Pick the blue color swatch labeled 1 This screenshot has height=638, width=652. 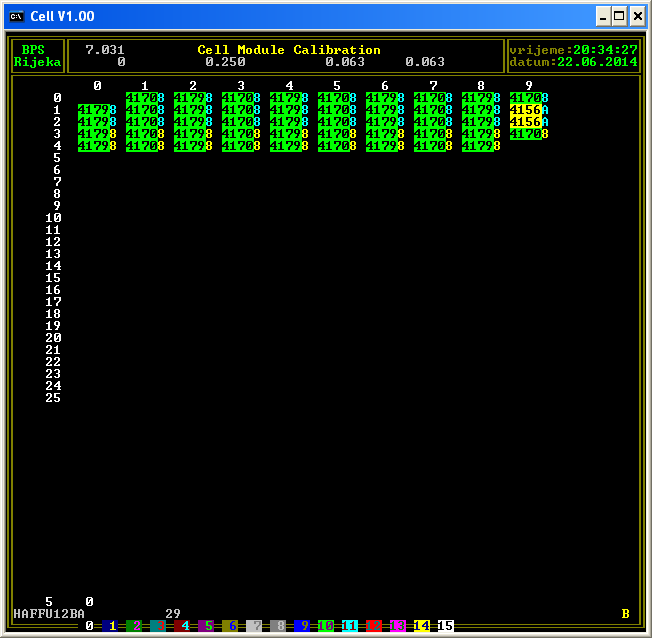pos(112,626)
